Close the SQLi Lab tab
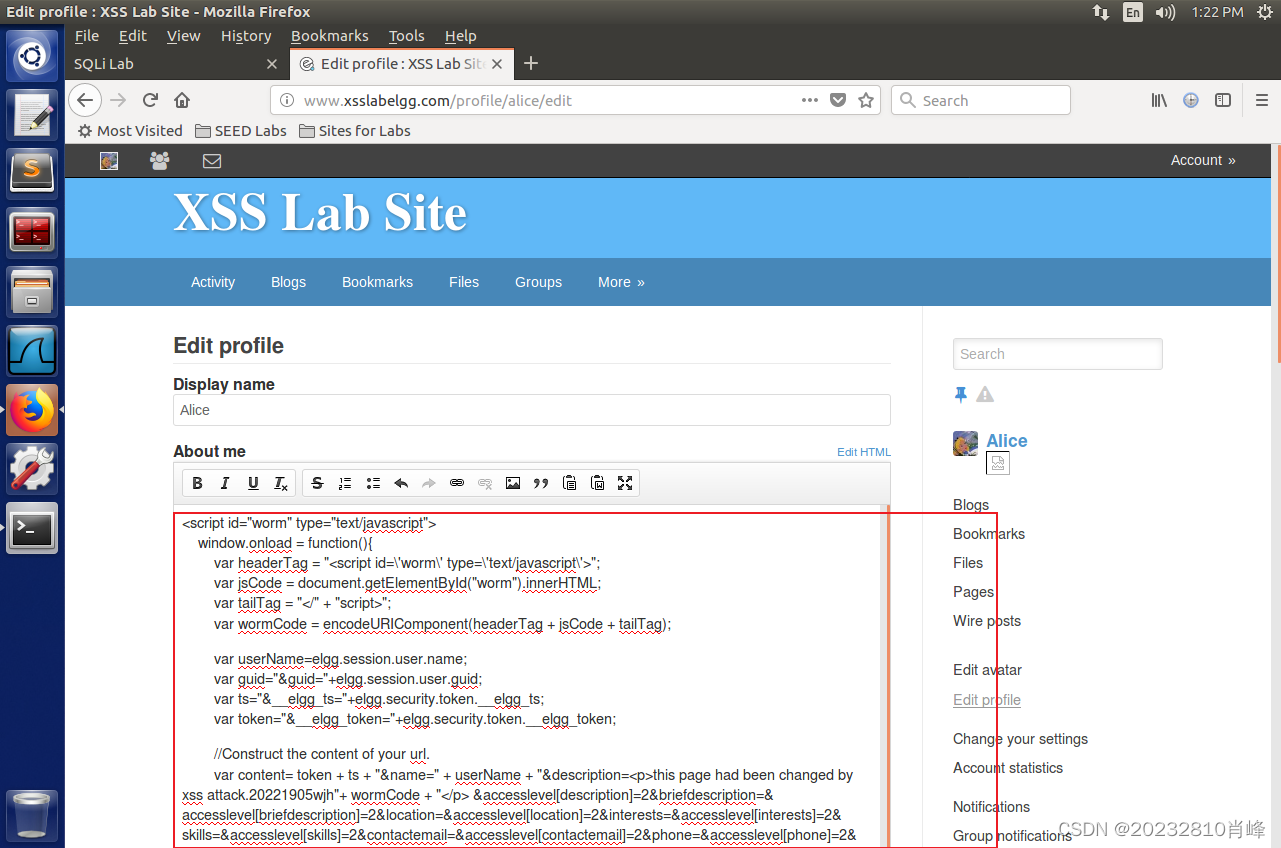This screenshot has width=1281, height=848. click(x=272, y=63)
